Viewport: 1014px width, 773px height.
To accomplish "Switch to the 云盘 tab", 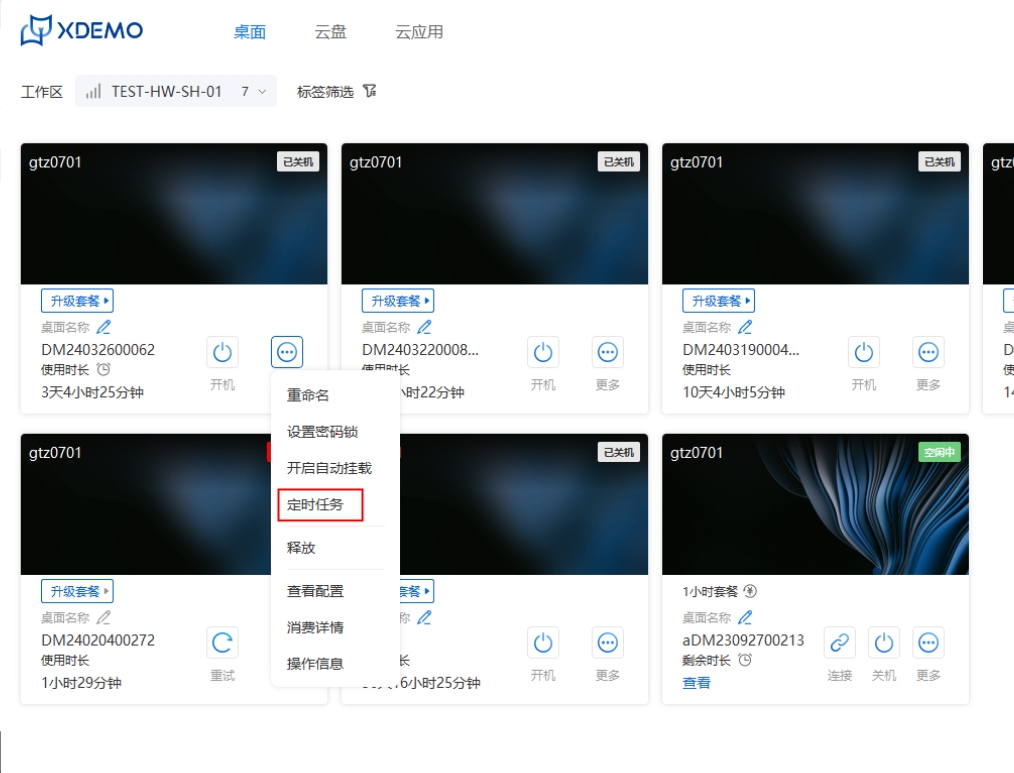I will tap(331, 32).
